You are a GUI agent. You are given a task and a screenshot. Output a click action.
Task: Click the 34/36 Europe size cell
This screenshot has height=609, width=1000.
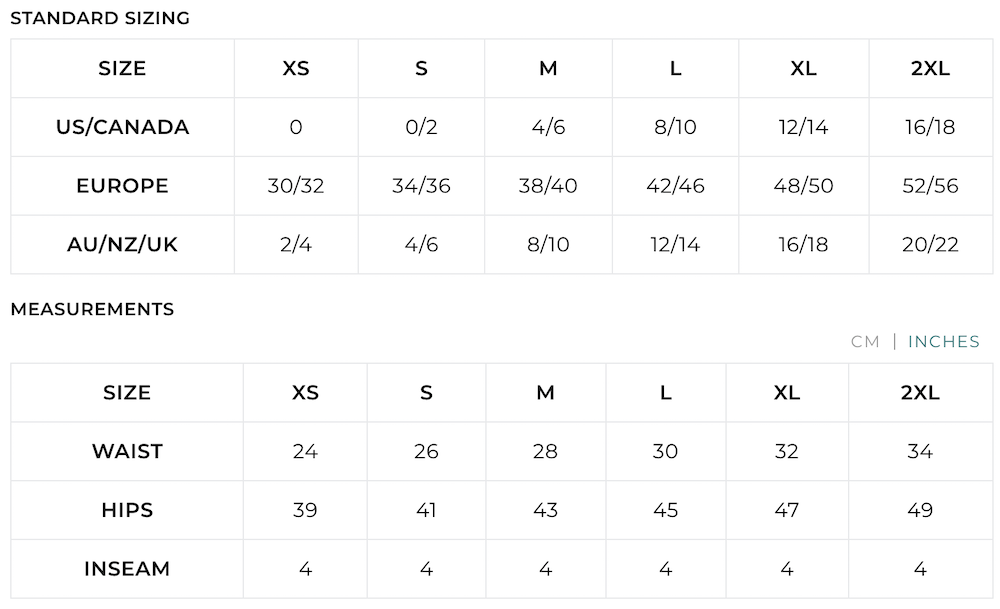(421, 186)
